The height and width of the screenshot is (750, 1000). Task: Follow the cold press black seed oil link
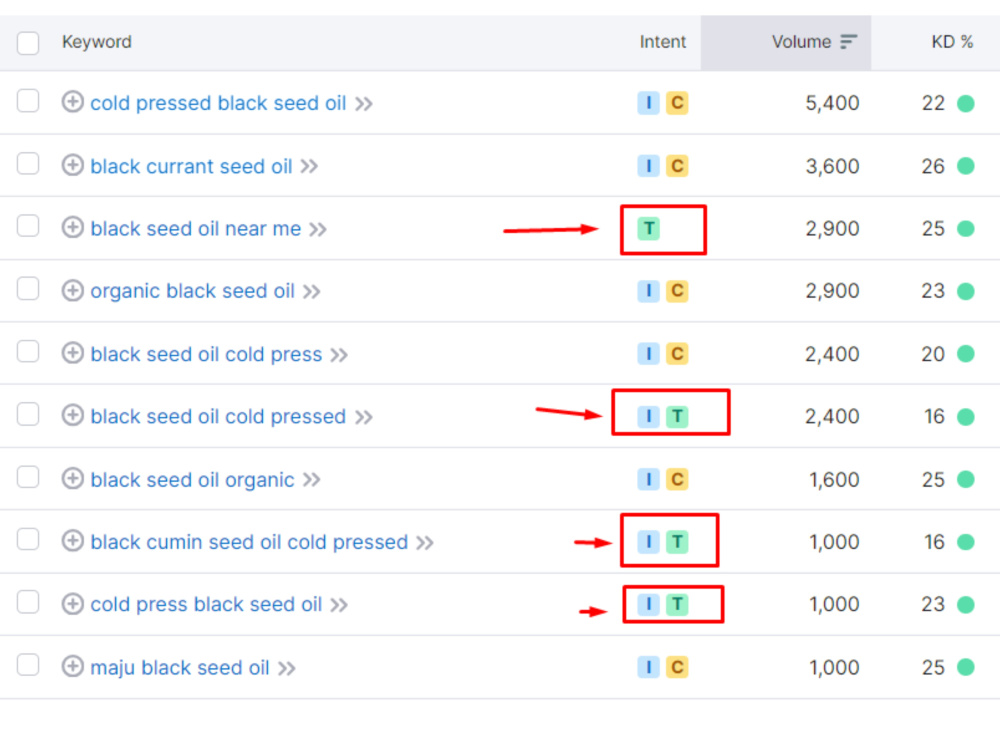[206, 605]
